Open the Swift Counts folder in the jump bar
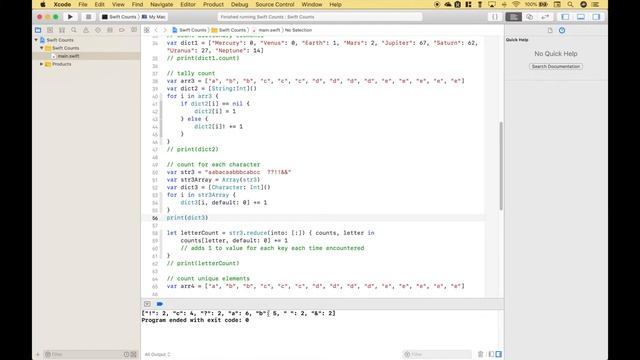 pos(229,30)
